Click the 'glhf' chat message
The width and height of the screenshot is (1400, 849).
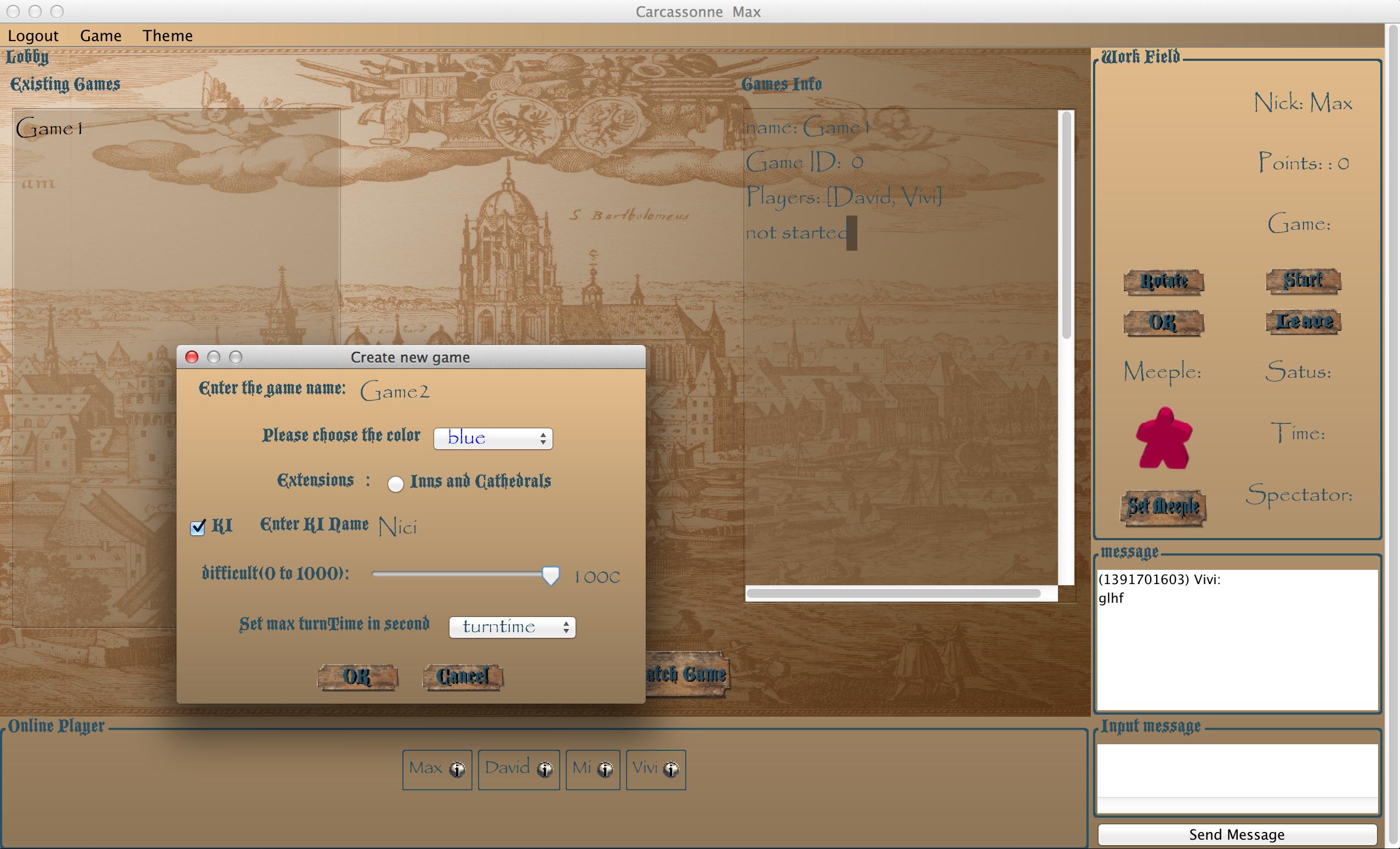pyautogui.click(x=1111, y=598)
